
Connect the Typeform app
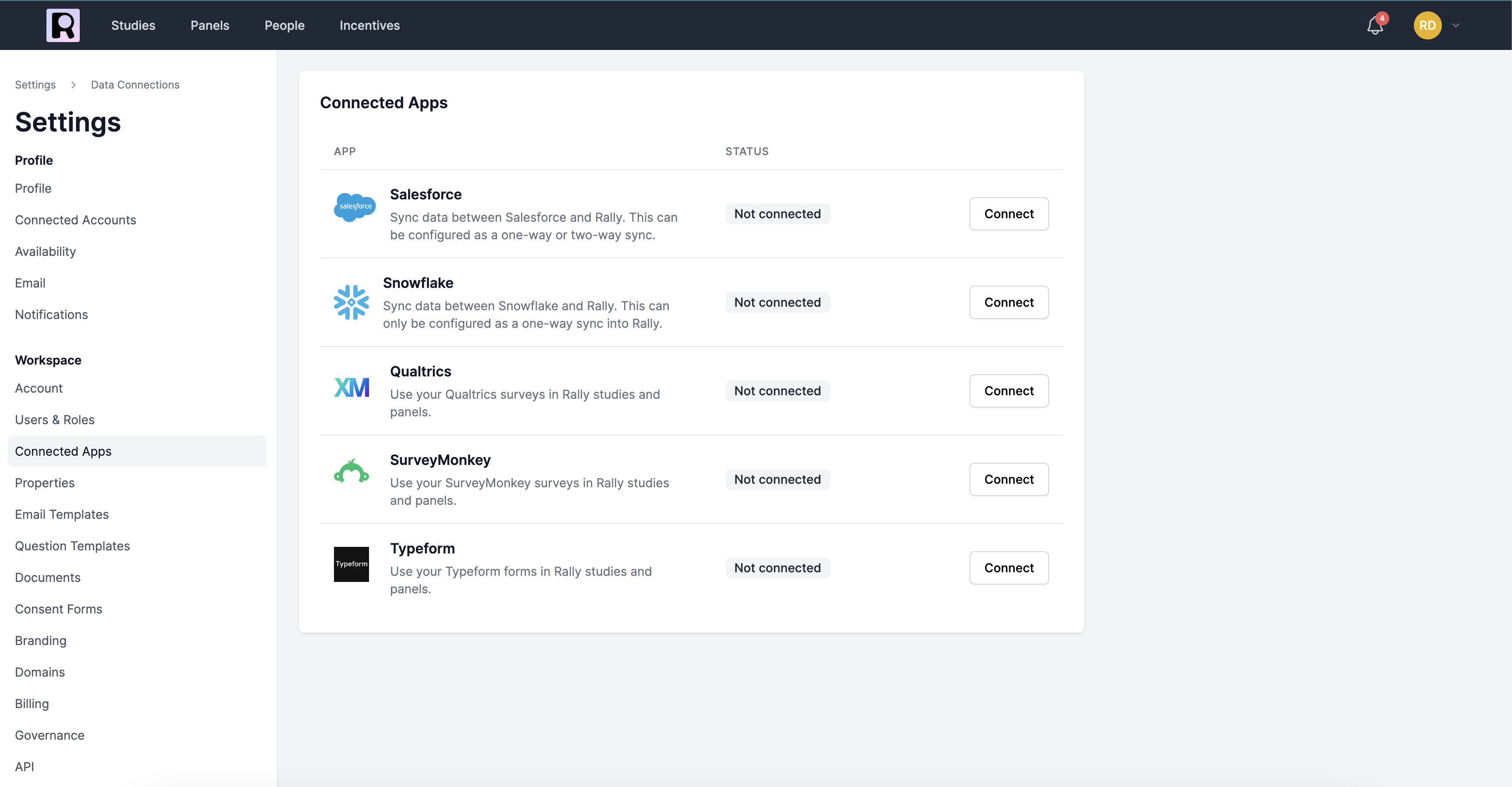pos(1008,567)
